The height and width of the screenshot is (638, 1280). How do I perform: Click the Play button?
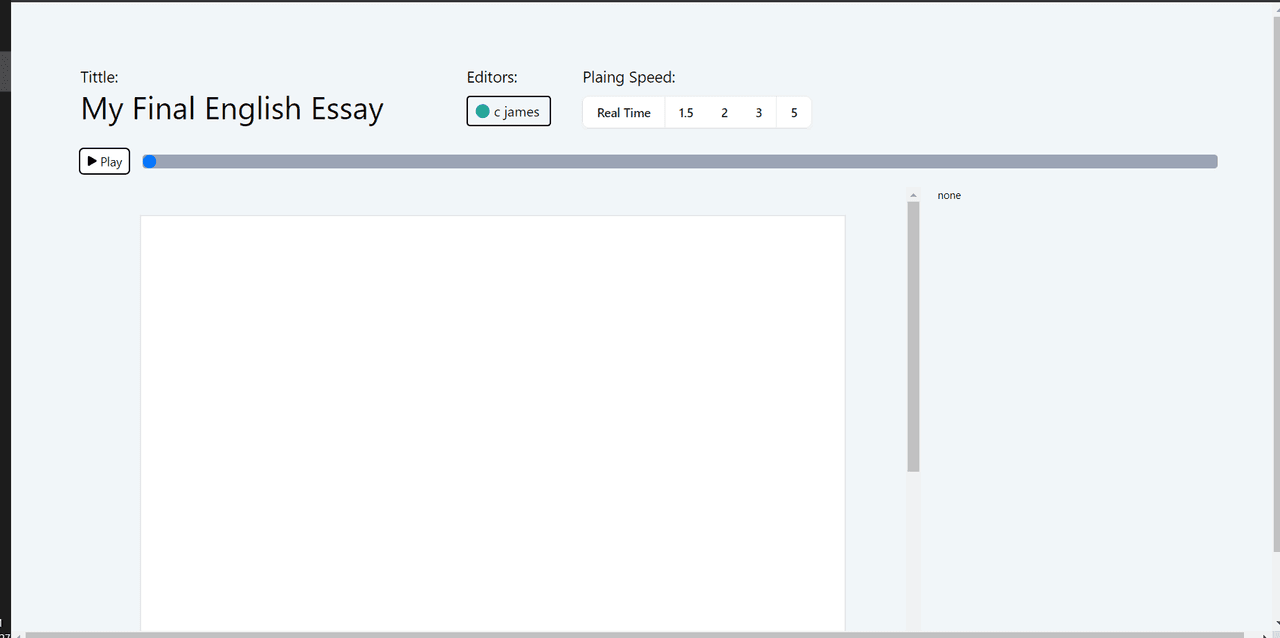[x=104, y=161]
